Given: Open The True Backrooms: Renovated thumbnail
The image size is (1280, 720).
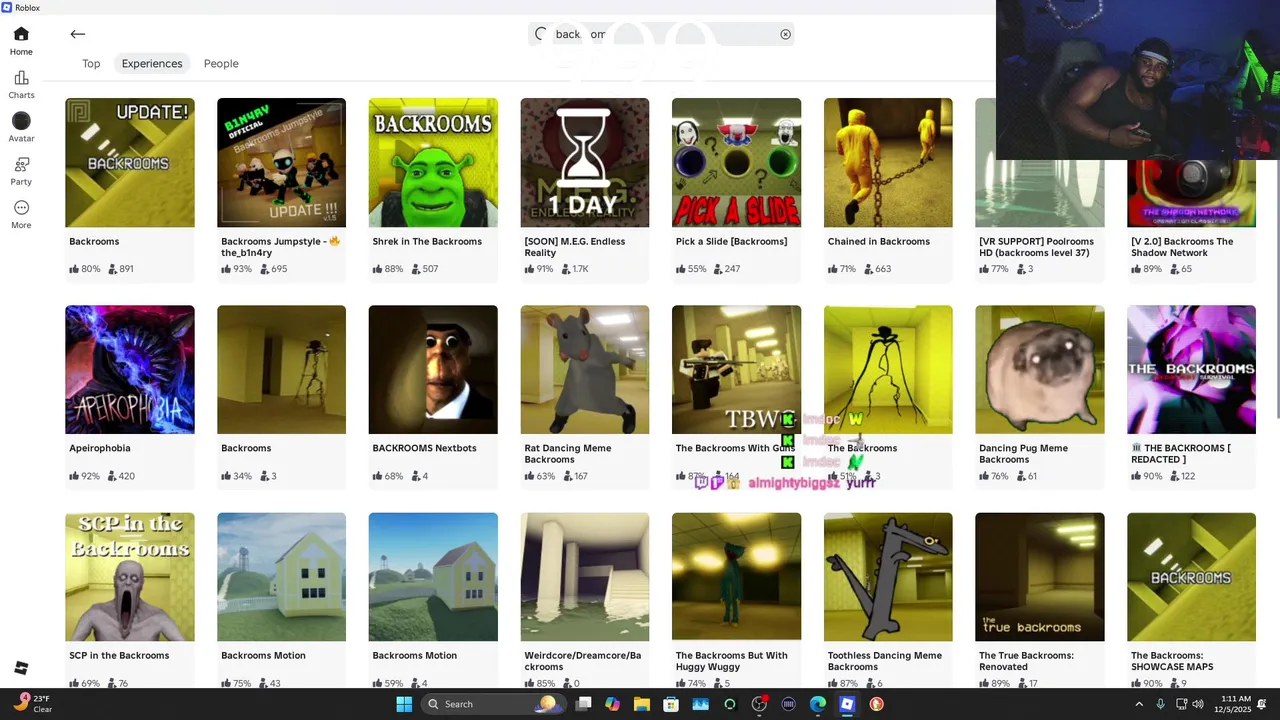Looking at the screenshot, I should [1040, 577].
